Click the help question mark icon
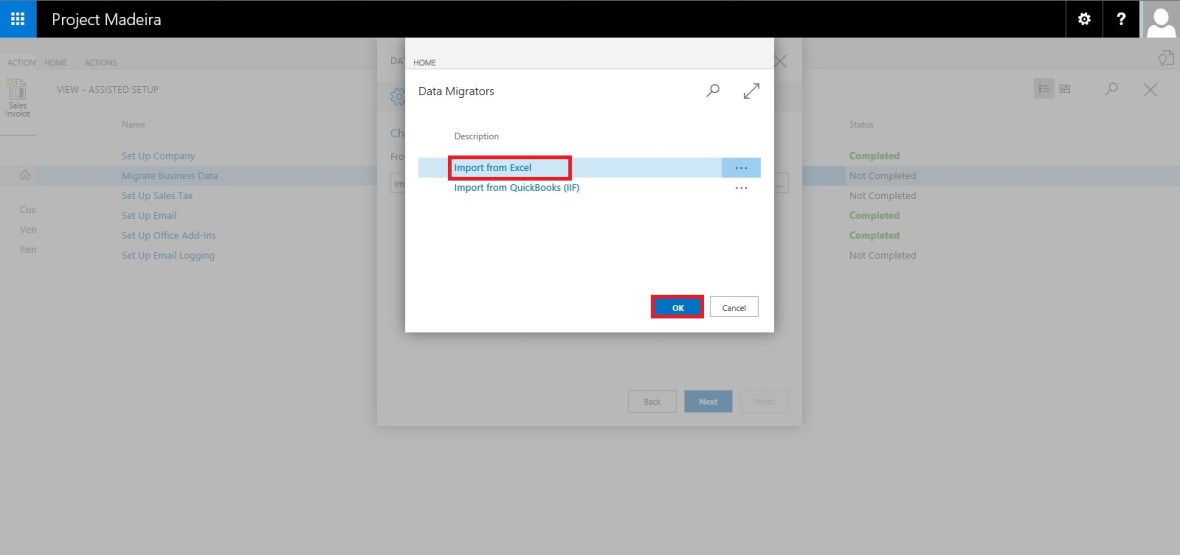 [1121, 19]
